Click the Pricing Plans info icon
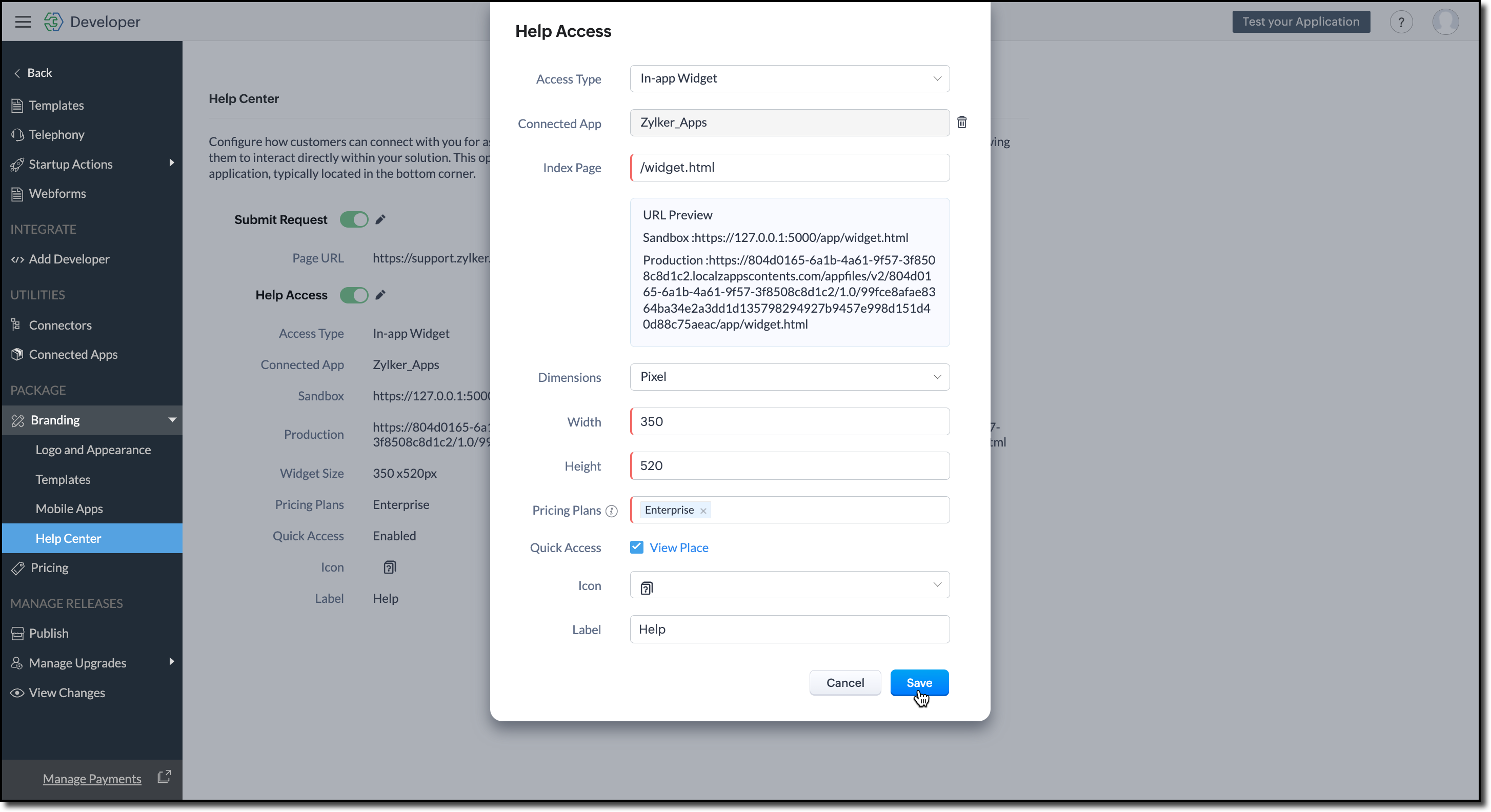The height and width of the screenshot is (812, 1491). (x=611, y=511)
